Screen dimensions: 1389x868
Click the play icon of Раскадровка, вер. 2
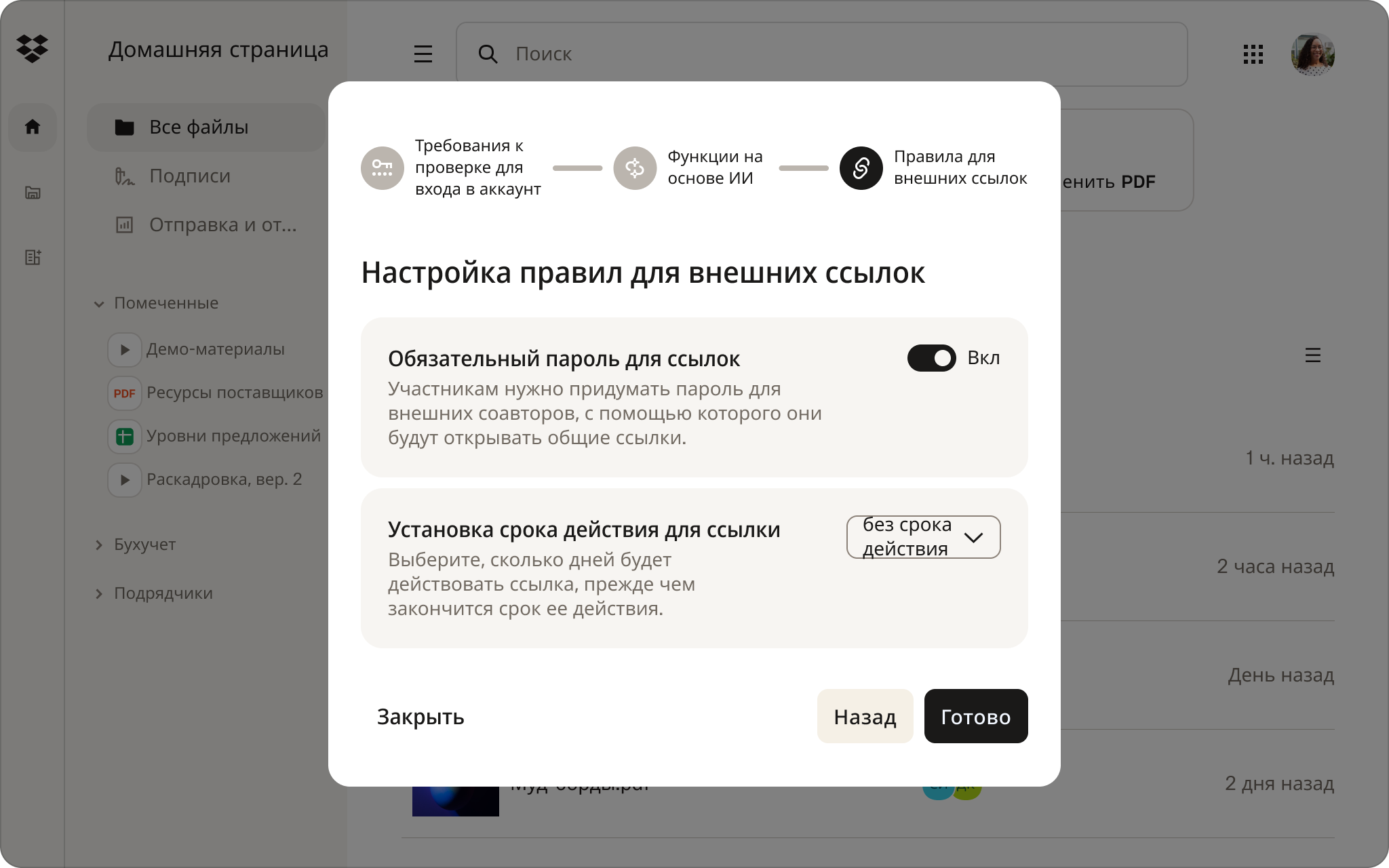125,479
